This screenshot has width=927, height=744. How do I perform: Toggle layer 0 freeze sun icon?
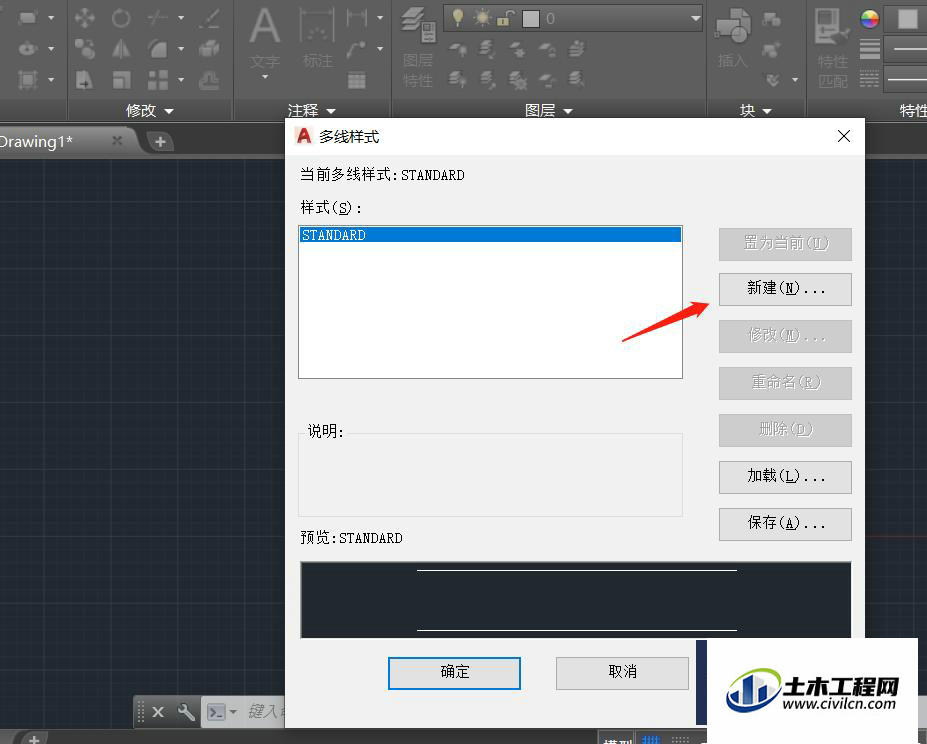pyautogui.click(x=482, y=18)
